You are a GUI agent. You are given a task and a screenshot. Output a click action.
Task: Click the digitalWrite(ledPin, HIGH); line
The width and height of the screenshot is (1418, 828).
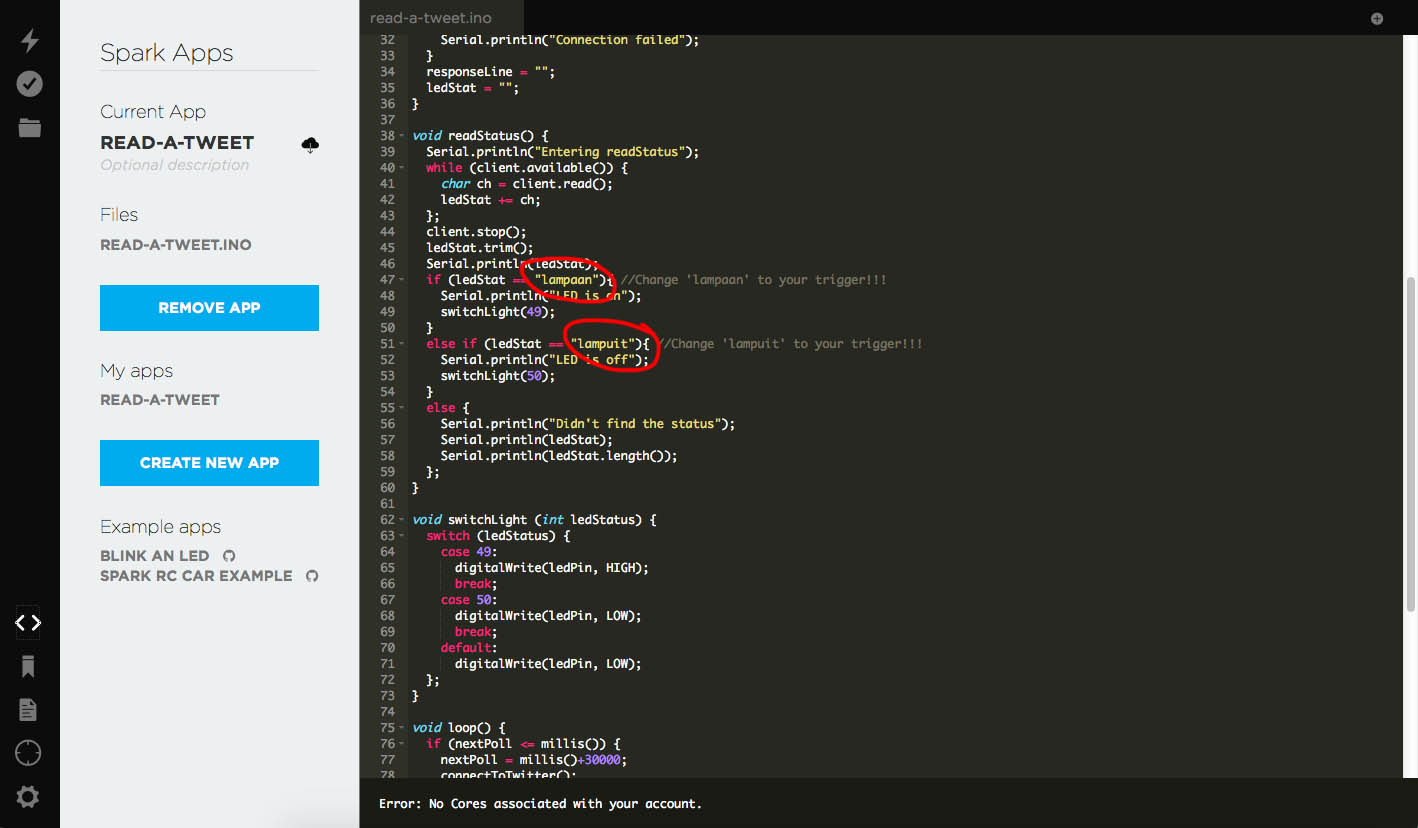click(x=552, y=567)
